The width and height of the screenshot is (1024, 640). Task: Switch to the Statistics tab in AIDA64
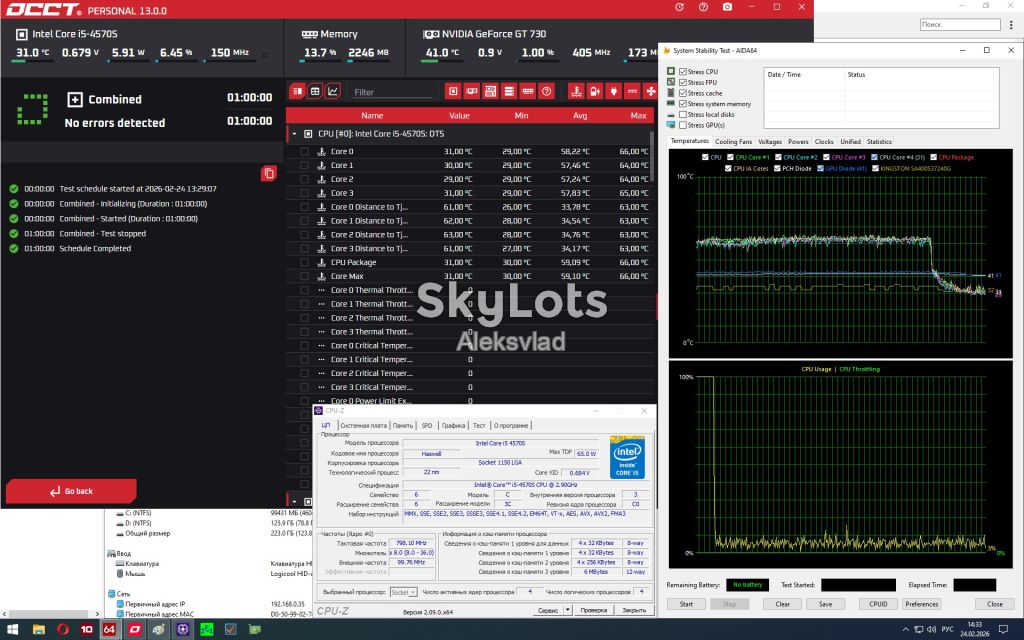click(x=879, y=142)
